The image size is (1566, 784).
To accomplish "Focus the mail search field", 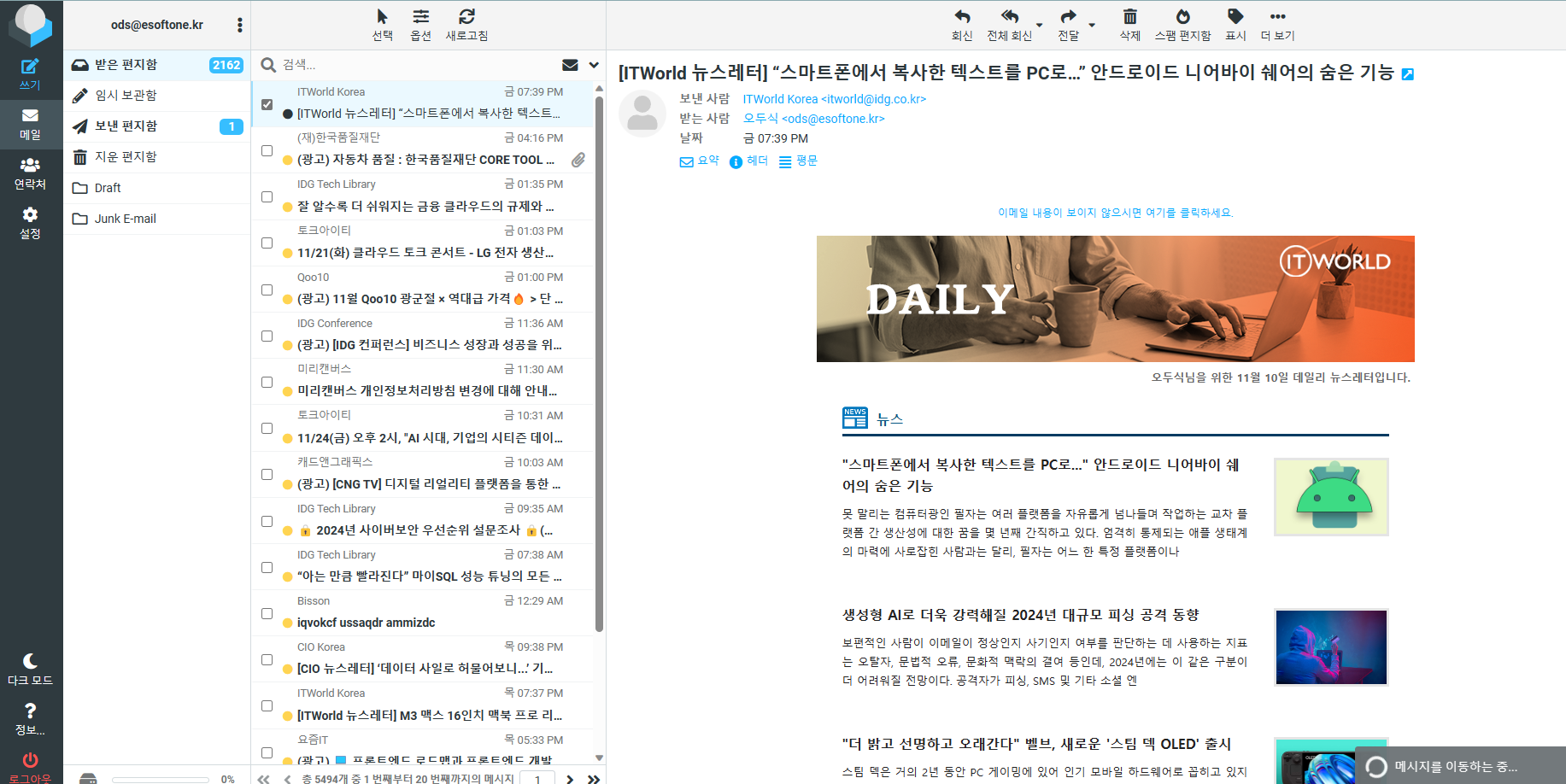I will coord(417,65).
